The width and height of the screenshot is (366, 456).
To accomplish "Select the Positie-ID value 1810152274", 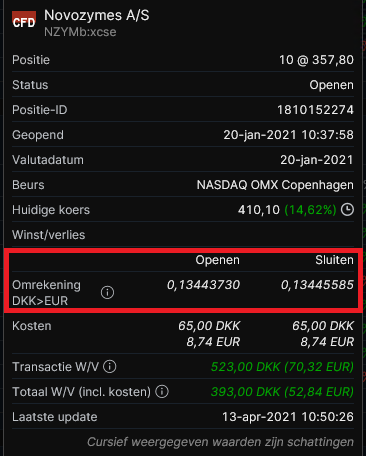I will pos(315,110).
